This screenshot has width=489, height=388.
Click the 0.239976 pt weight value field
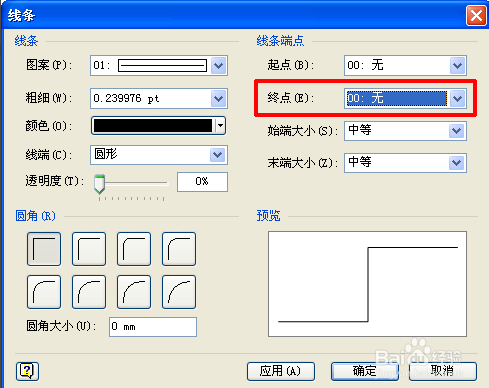click(151, 98)
